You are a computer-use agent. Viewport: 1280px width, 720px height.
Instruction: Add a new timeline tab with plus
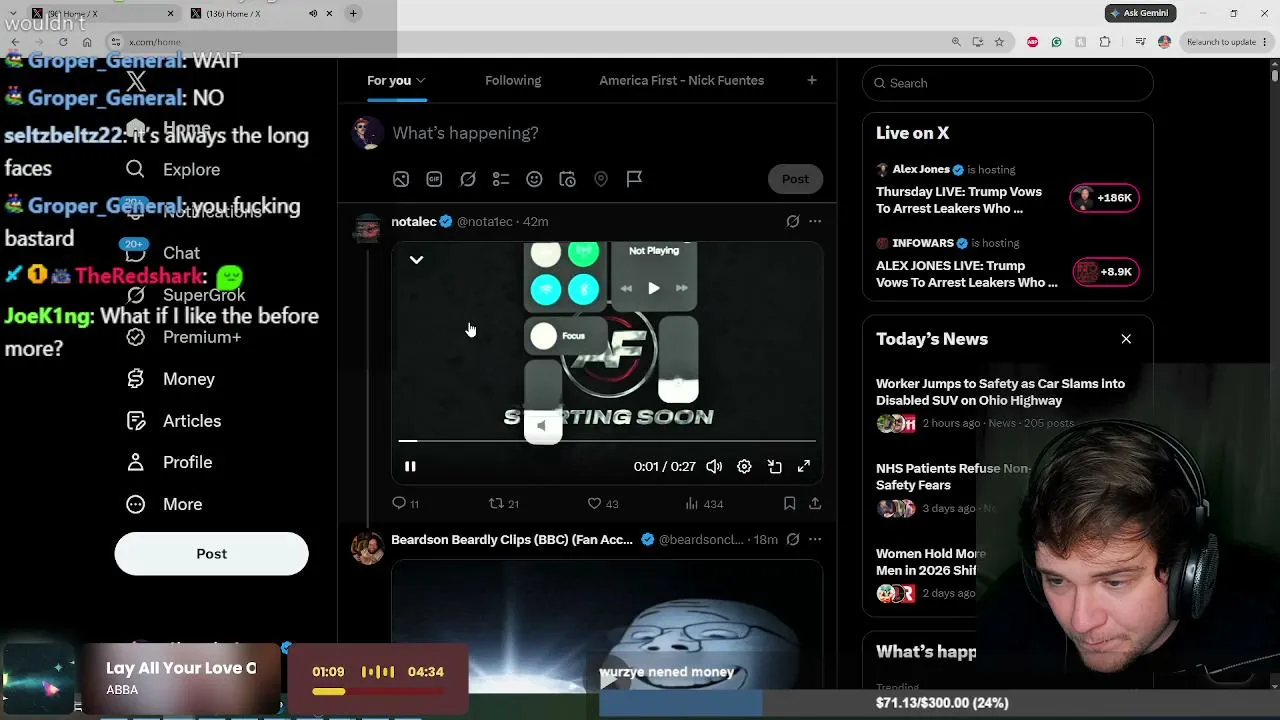tap(812, 80)
